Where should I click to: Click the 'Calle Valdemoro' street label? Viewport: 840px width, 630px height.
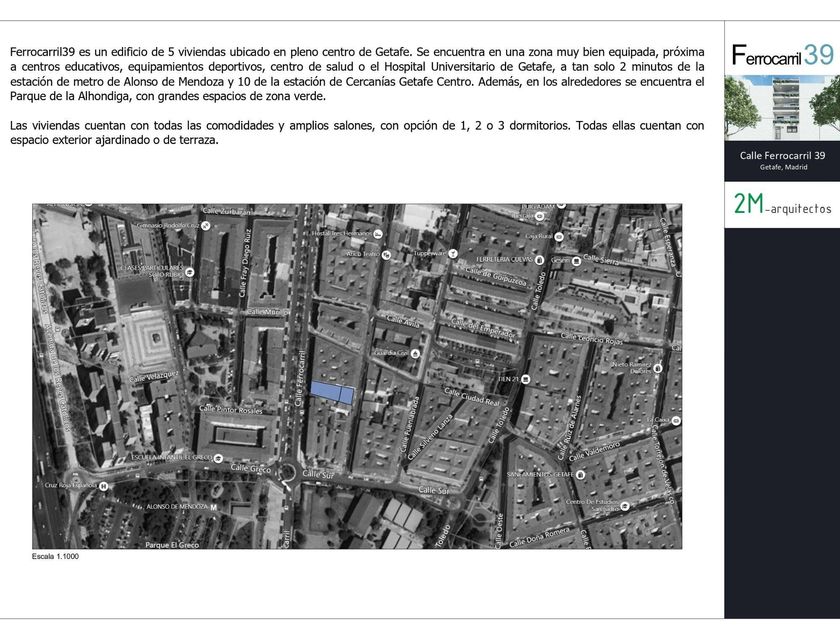(594, 452)
